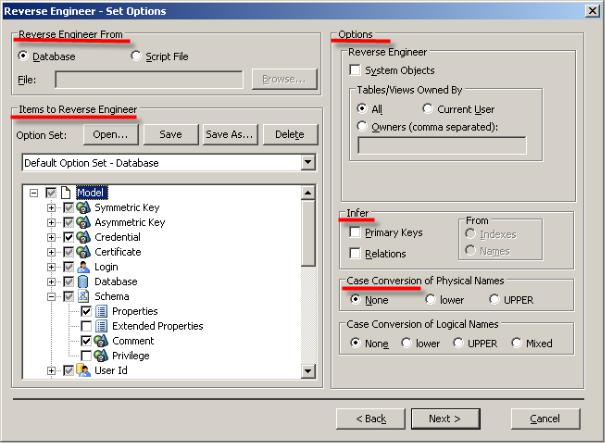Enable the System Objects checkbox
The image size is (605, 443).
click(355, 70)
